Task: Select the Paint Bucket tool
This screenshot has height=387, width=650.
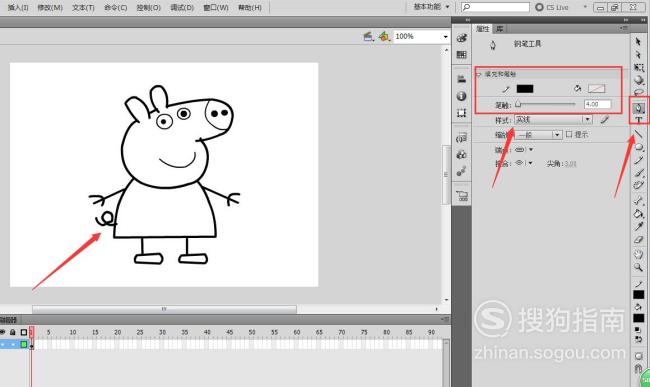Action: [639, 214]
